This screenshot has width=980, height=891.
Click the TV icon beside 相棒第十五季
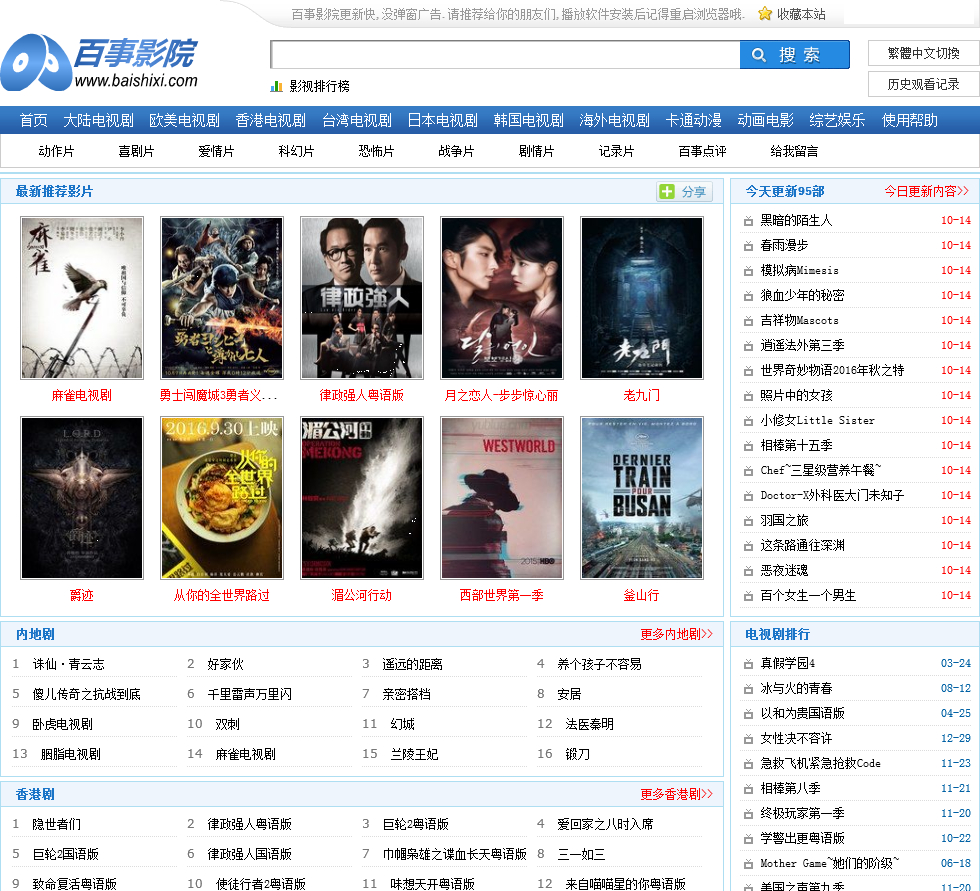(748, 446)
